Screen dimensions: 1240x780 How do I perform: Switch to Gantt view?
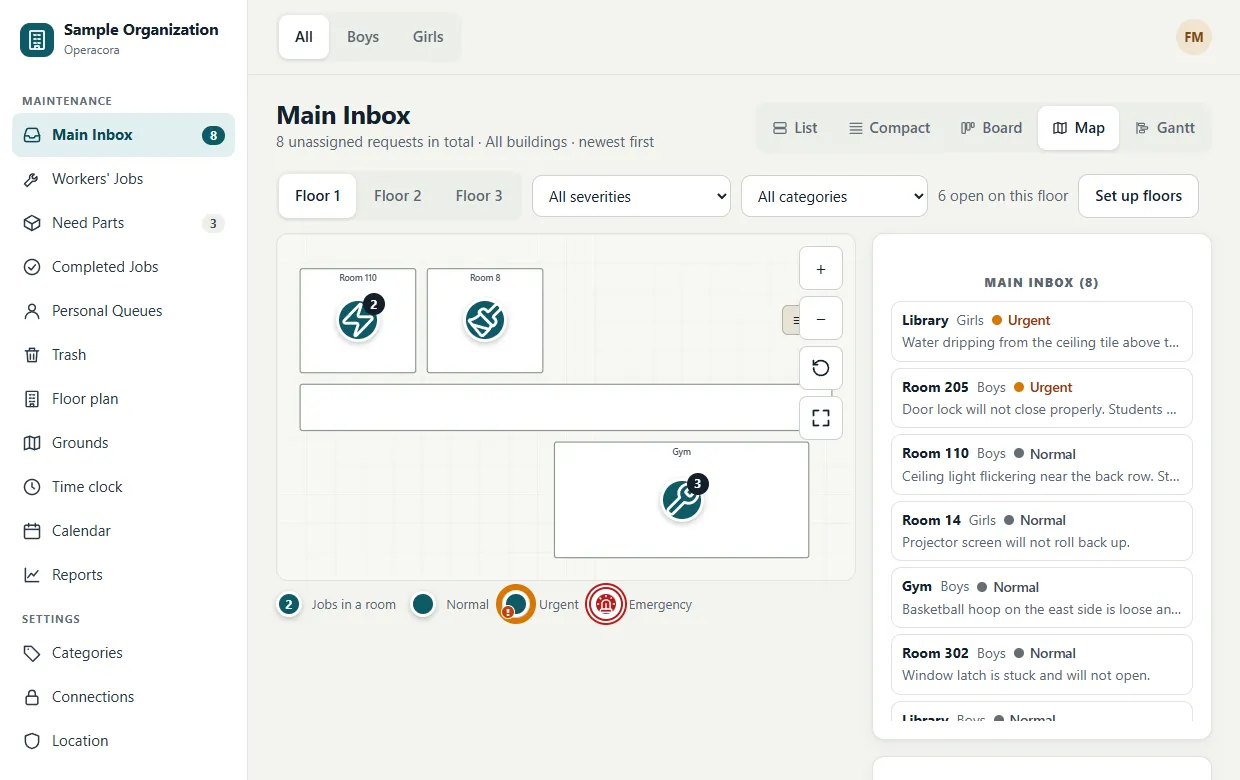[x=1165, y=128]
